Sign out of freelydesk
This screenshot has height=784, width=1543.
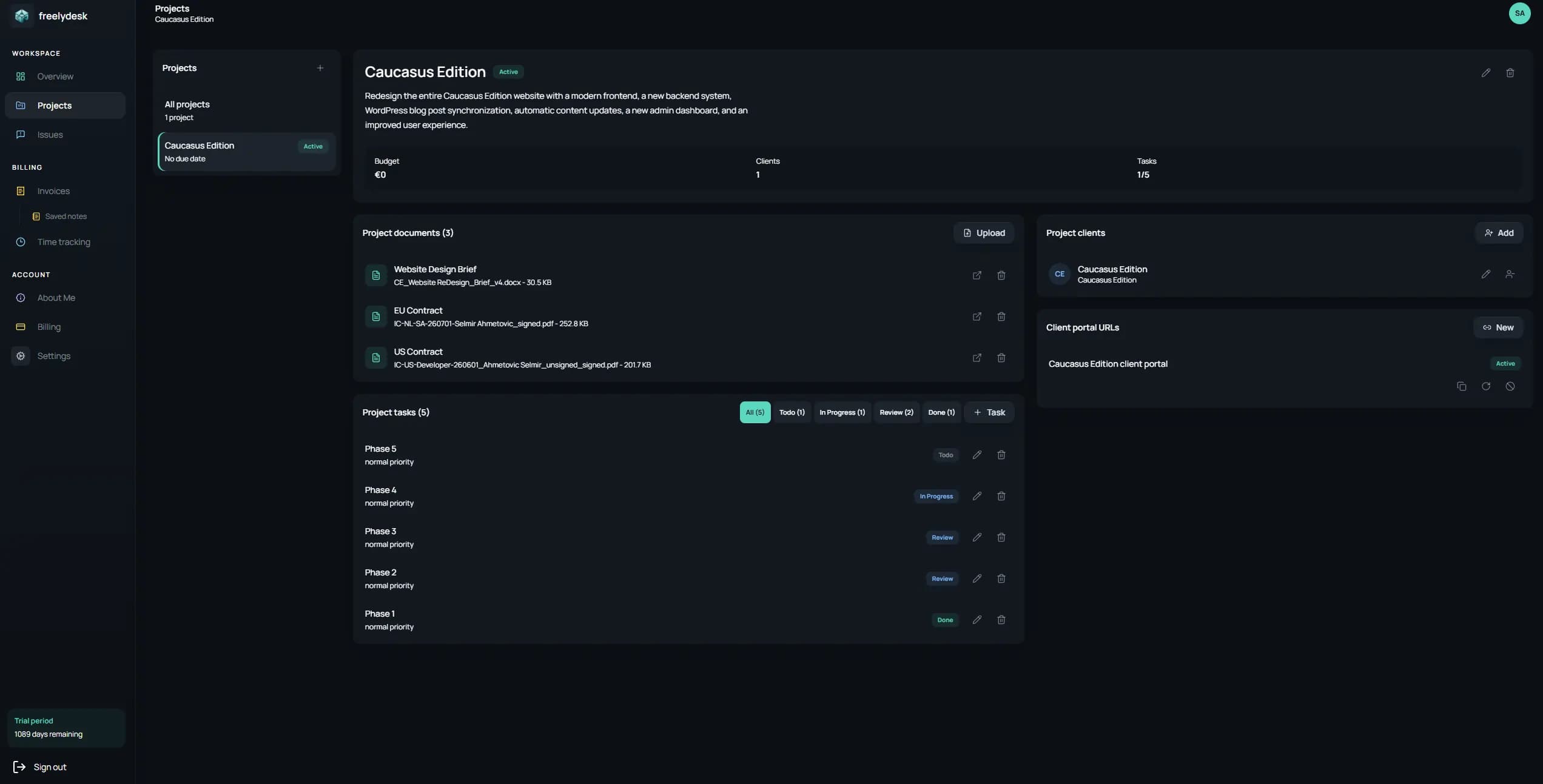pyautogui.click(x=40, y=767)
